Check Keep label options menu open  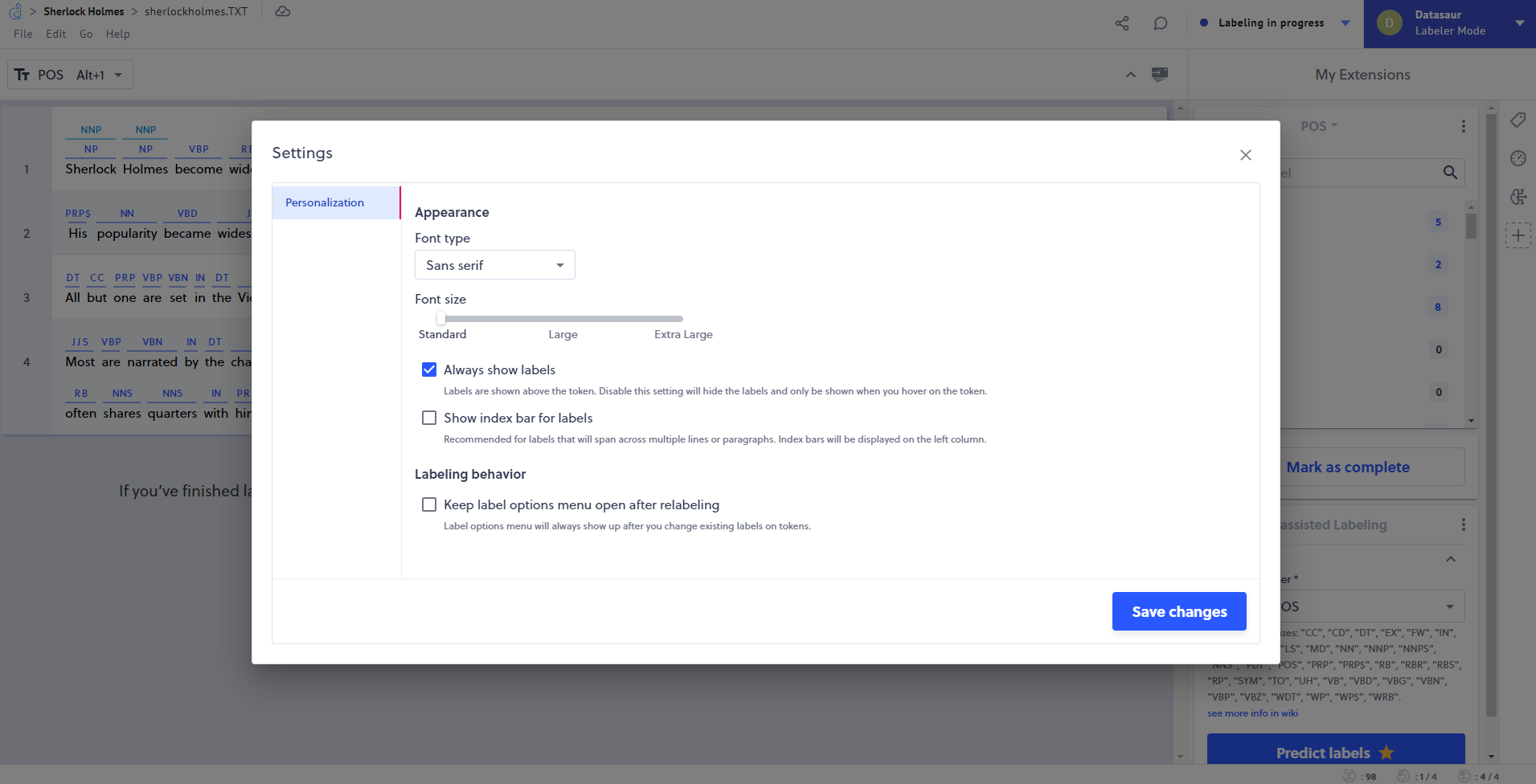[x=429, y=504]
